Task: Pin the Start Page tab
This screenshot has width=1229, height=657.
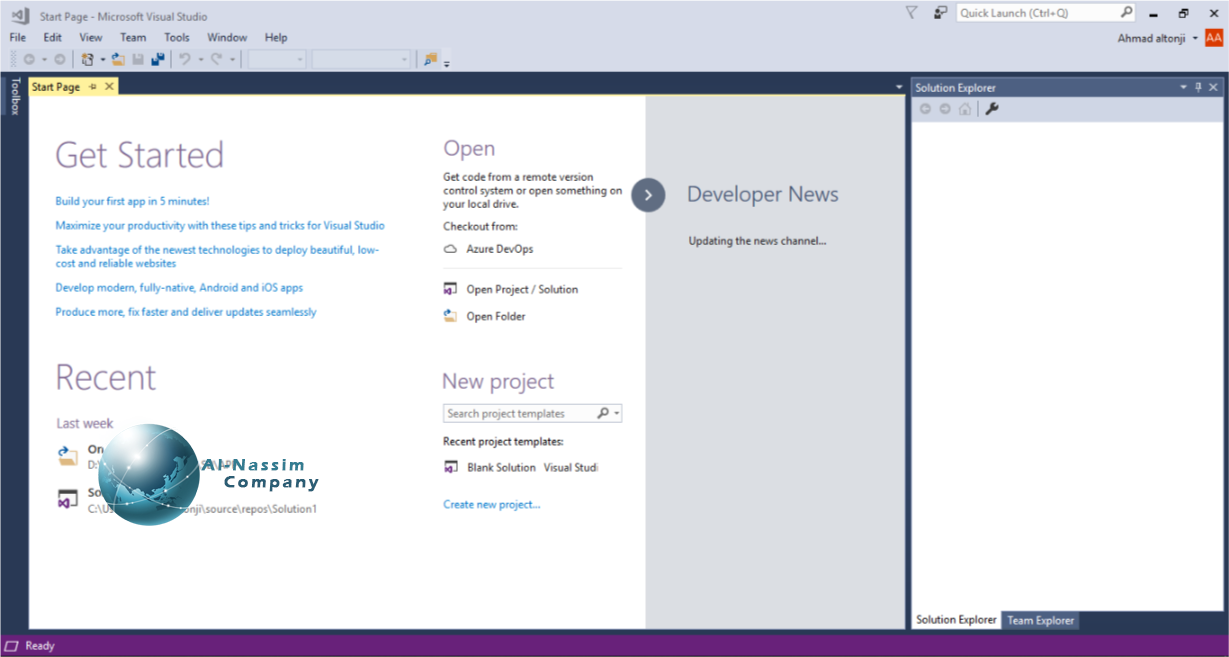Action: tap(93, 87)
